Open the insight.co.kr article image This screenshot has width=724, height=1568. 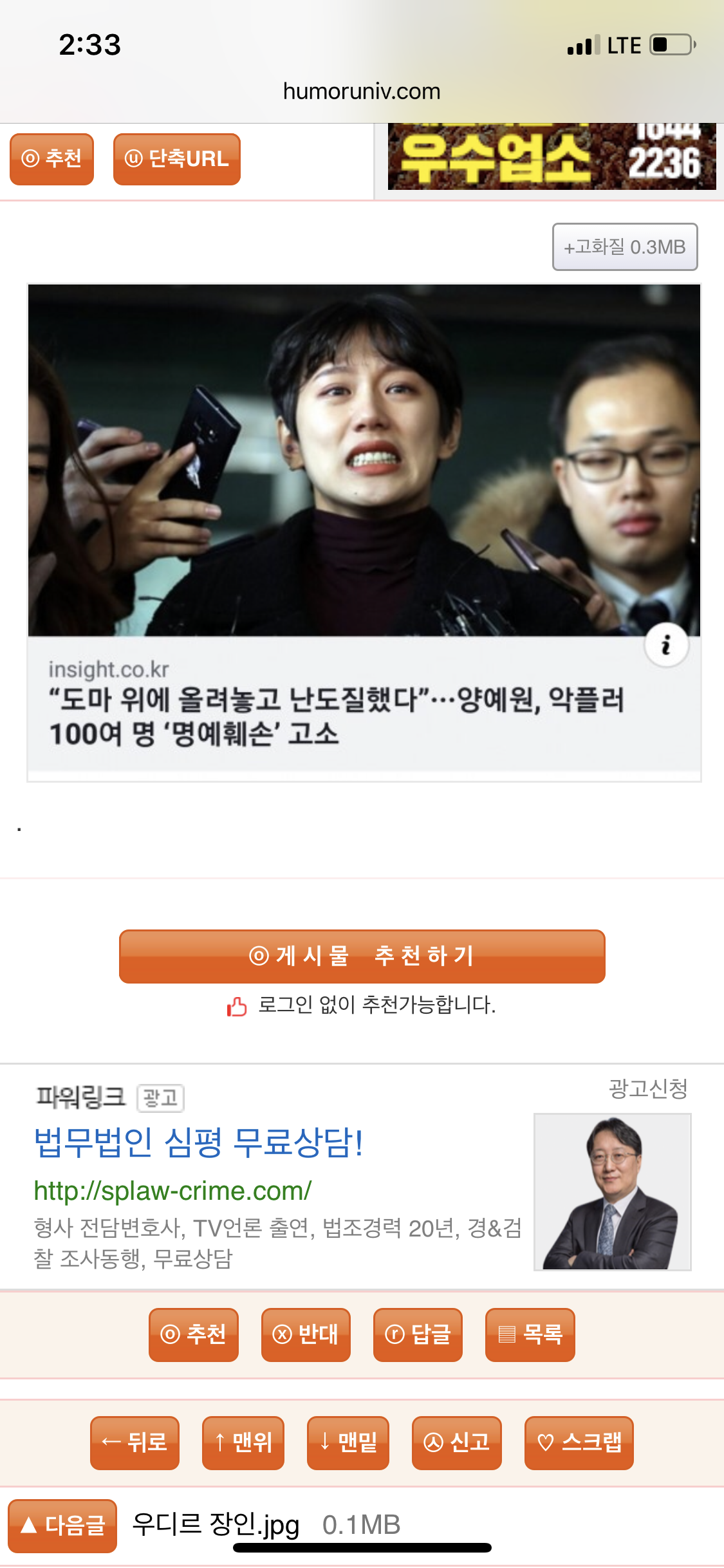pyautogui.click(x=364, y=460)
